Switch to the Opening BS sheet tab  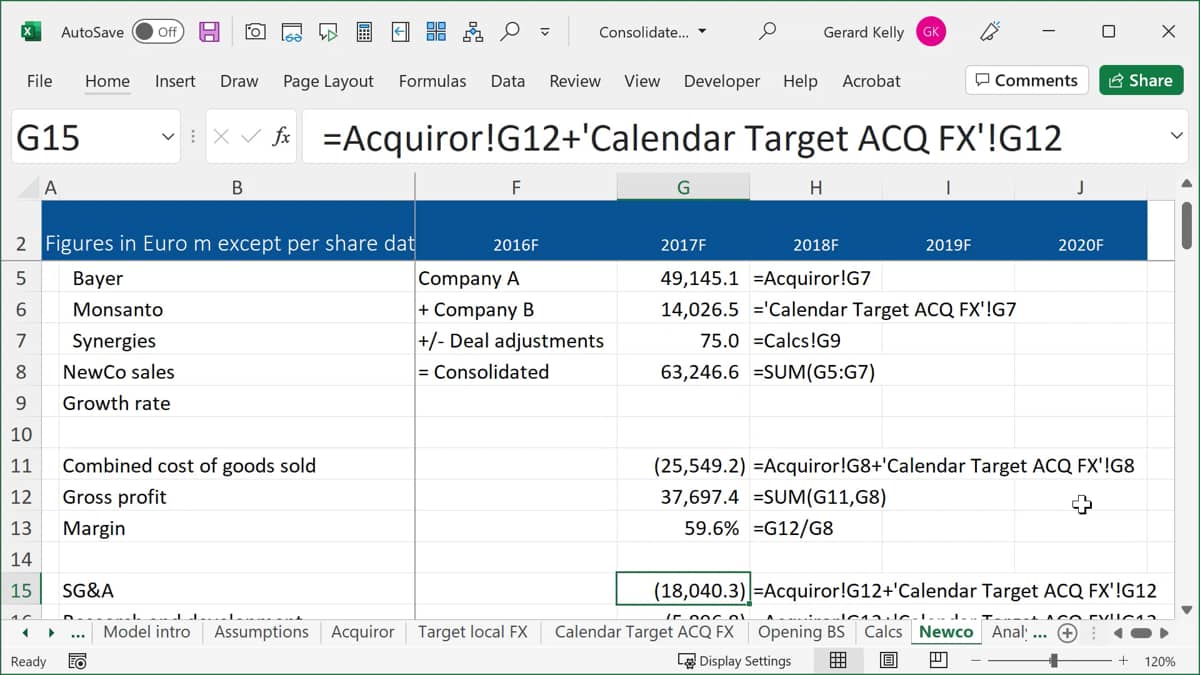click(x=801, y=632)
